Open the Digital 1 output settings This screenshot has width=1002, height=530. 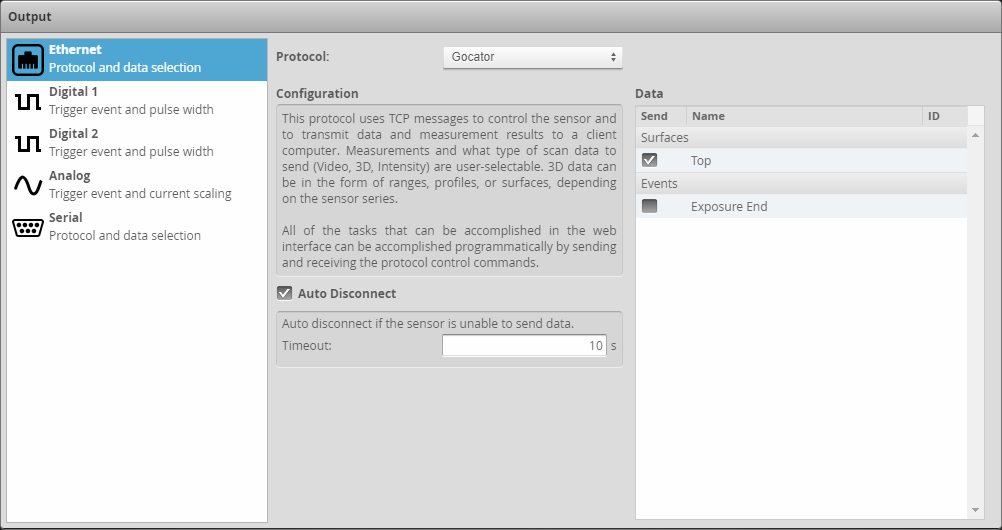130,101
